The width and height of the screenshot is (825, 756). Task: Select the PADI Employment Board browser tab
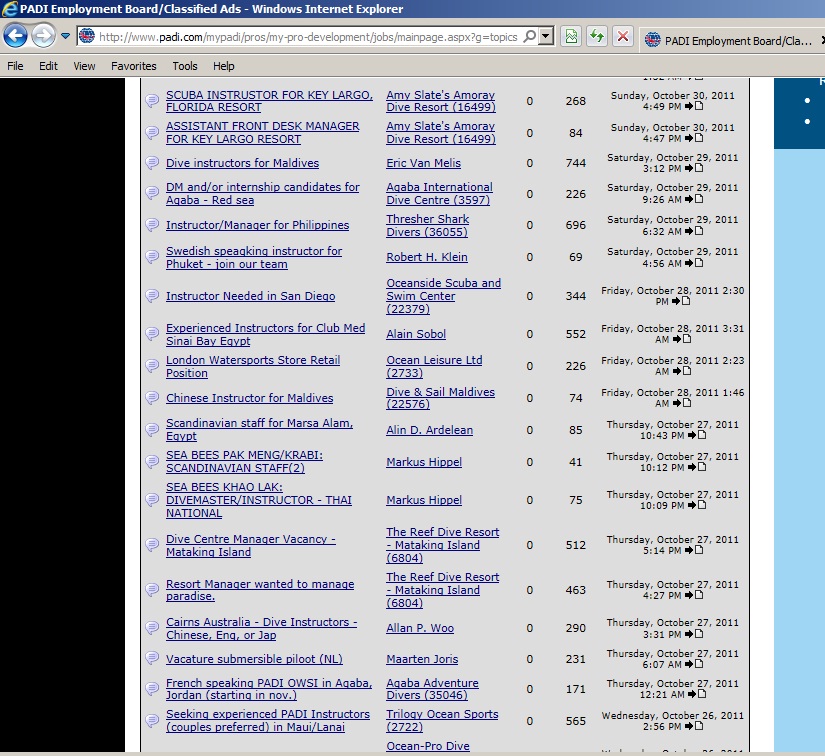click(731, 41)
